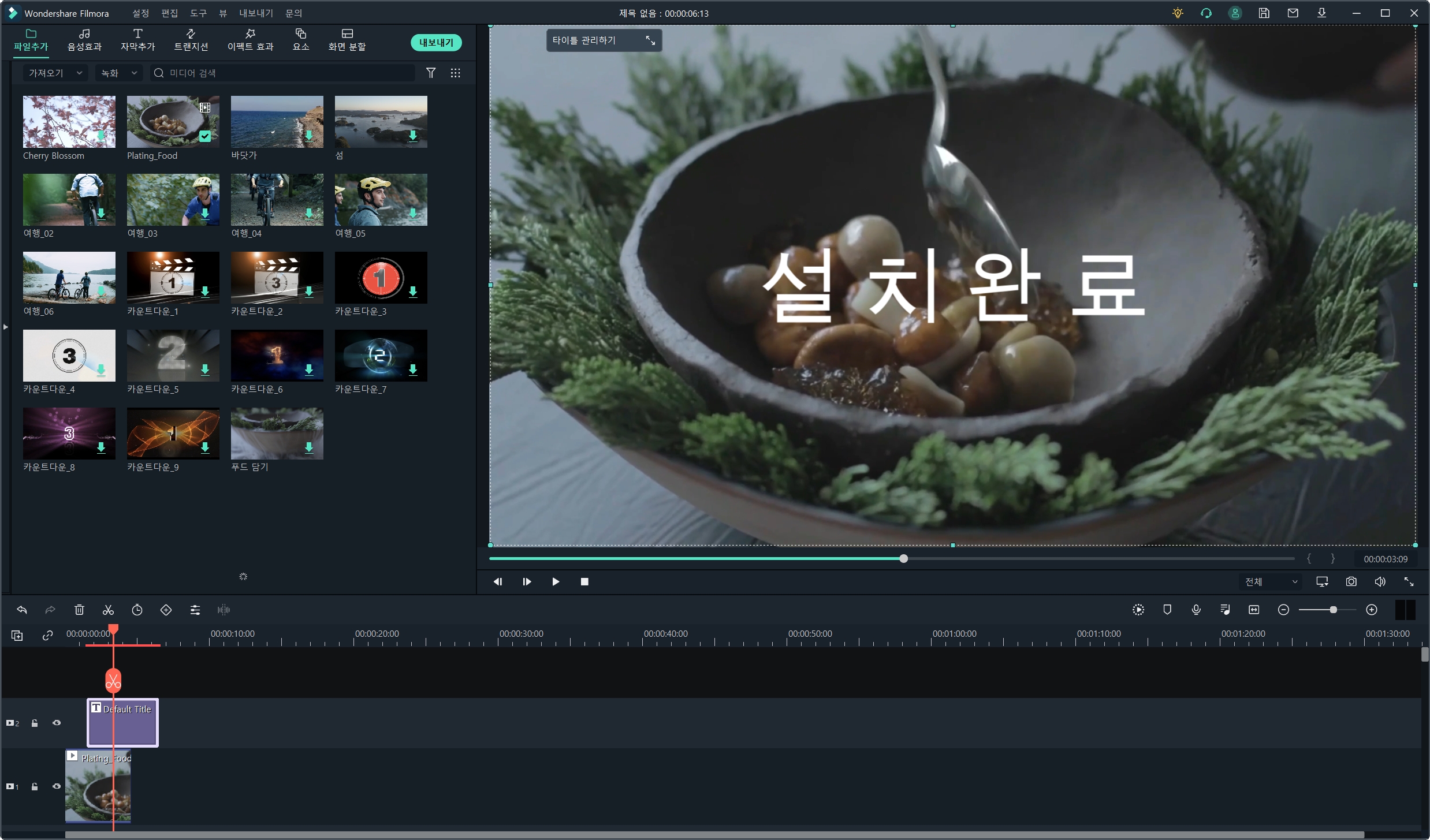Click the 타이틀 관리하기 button in preview
1430x840 pixels.
(584, 40)
